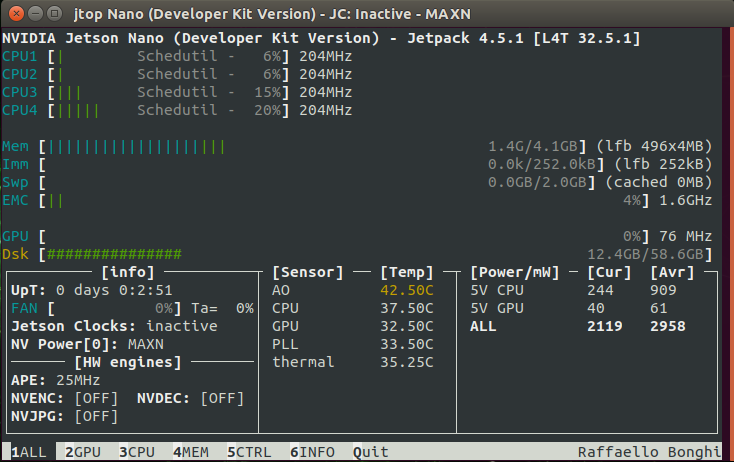Click the 12.4GB/58.6GB disk value
This screenshot has width=734, height=462.
coord(646,255)
